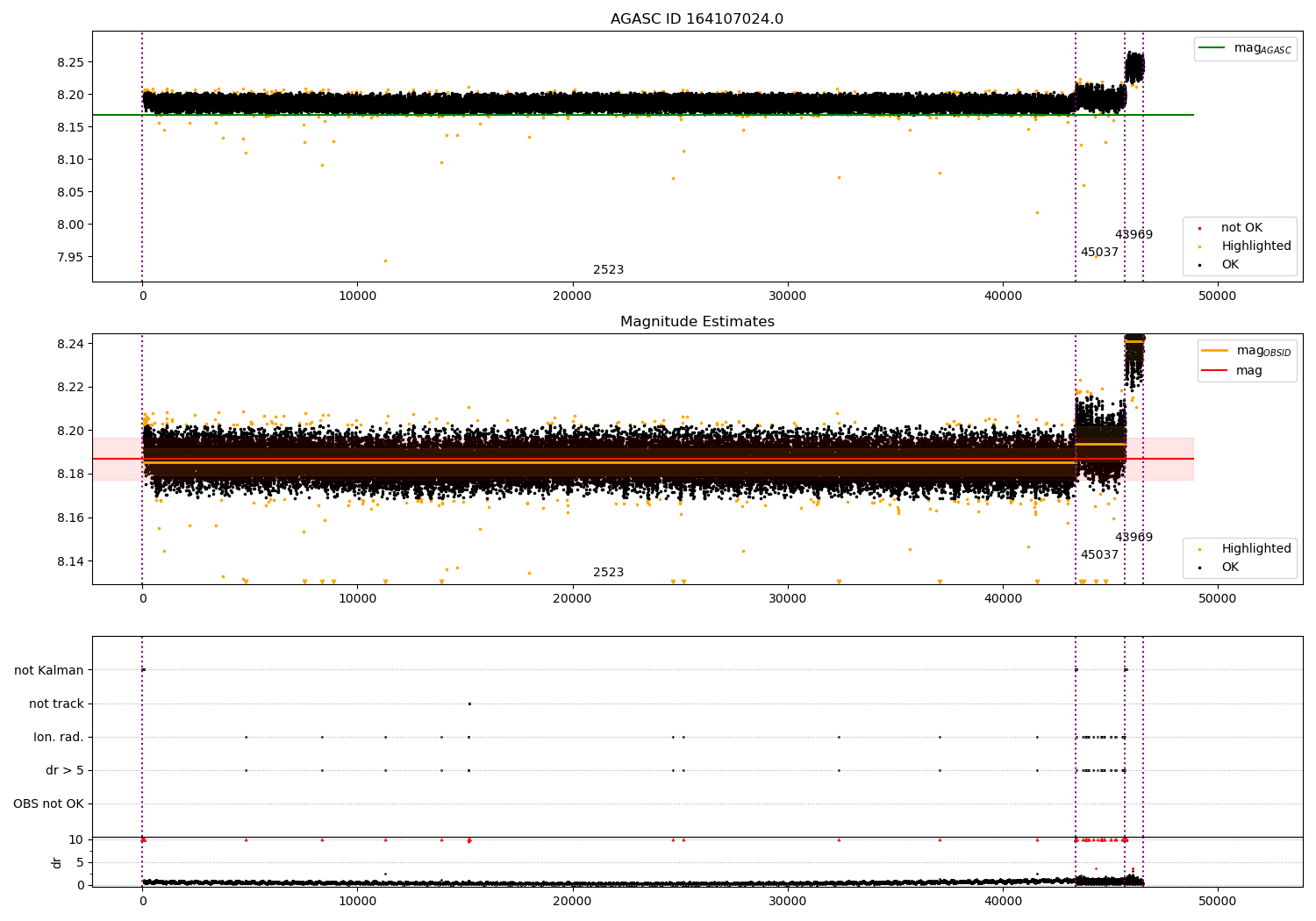Viewport: 1316px width, 921px height.
Task: Click the '8.24' y-axis tick of middle plot
Action: click(70, 344)
